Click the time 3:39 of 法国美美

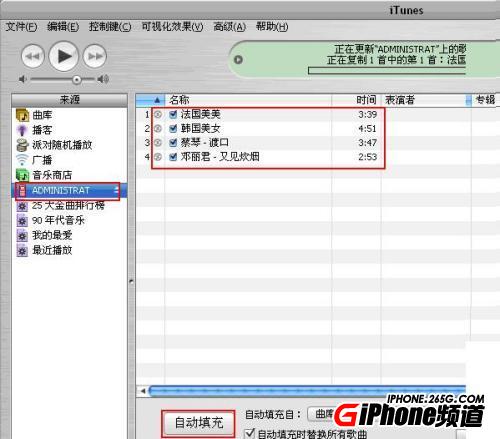367,114
